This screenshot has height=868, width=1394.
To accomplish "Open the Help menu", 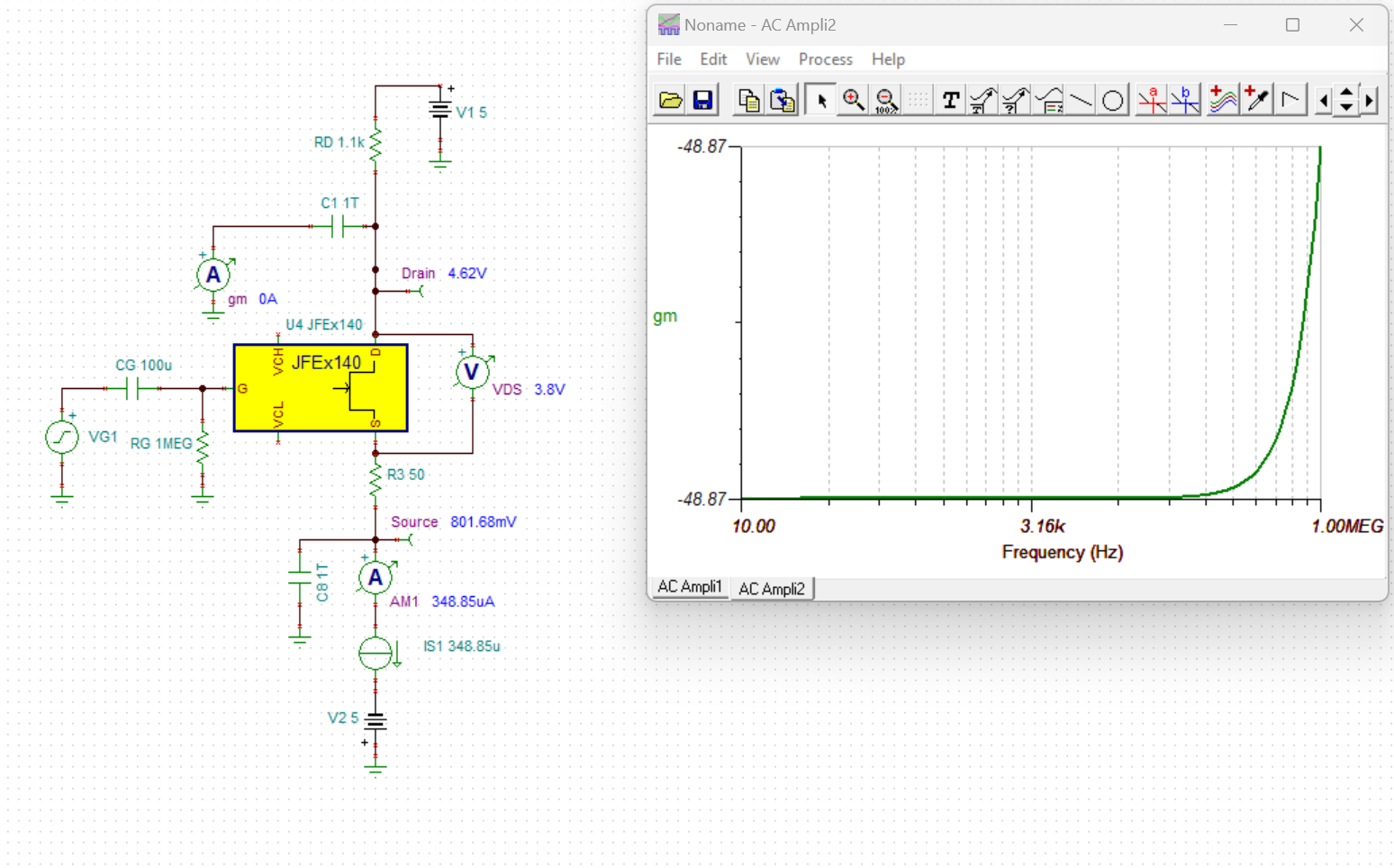I will pyautogui.click(x=888, y=59).
